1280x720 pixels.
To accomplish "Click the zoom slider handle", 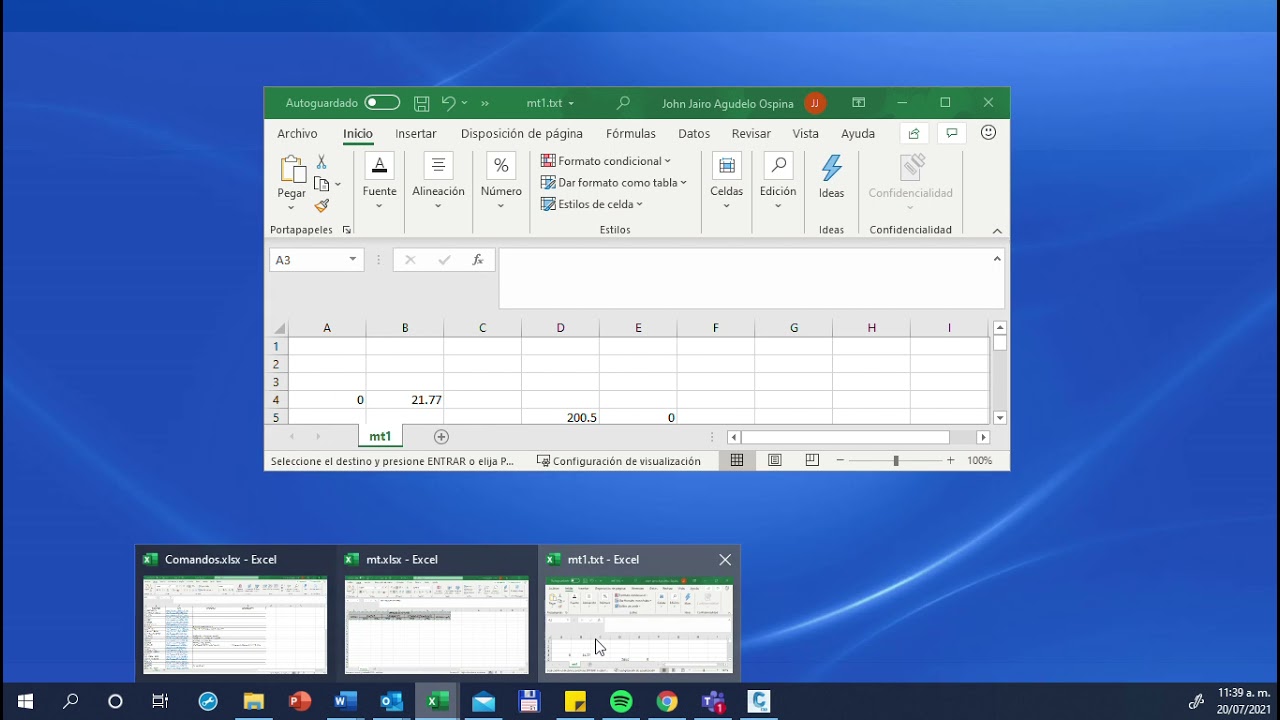I will pyautogui.click(x=896, y=461).
